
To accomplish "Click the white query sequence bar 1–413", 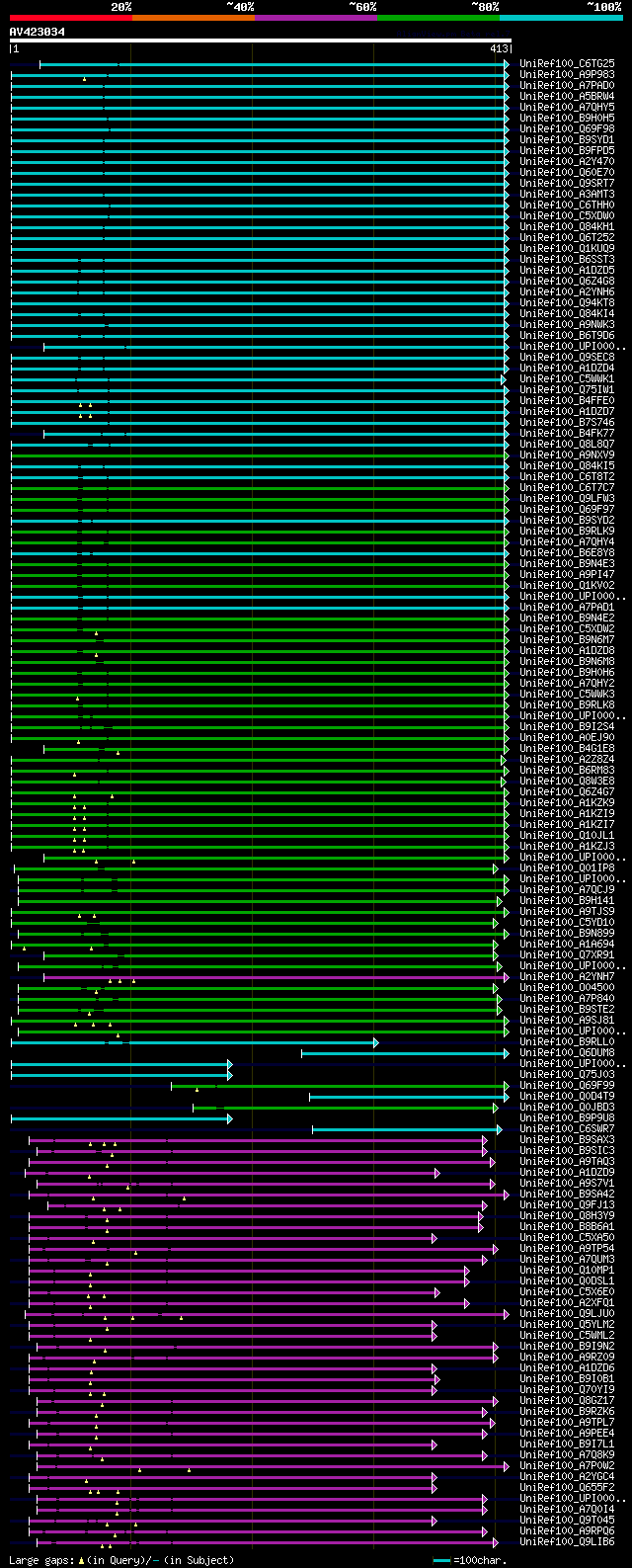I will click(261, 41).
